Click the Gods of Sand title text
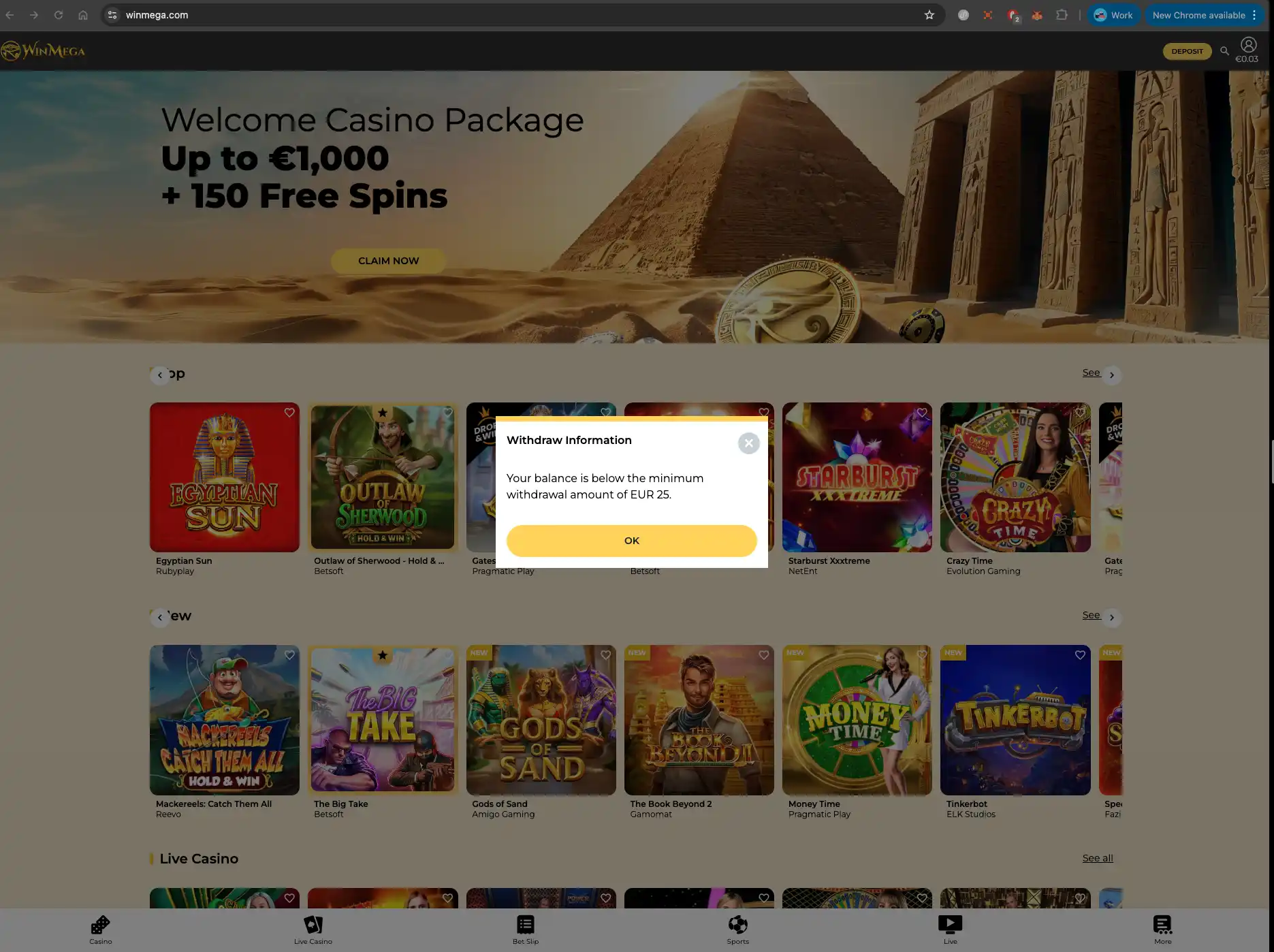Viewport: 1274px width, 952px height. tap(499, 804)
